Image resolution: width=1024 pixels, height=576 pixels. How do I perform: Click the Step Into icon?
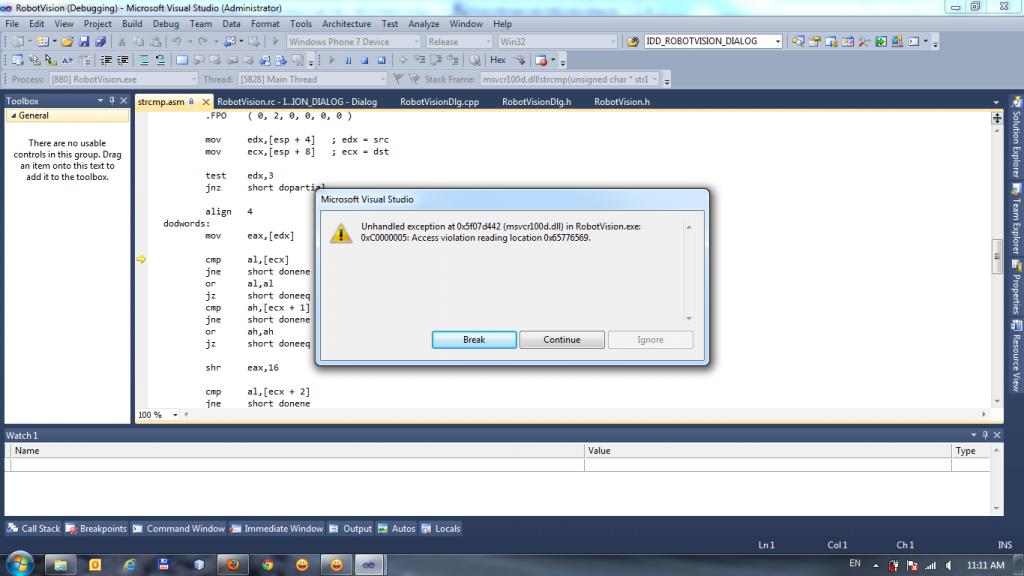coord(419,60)
